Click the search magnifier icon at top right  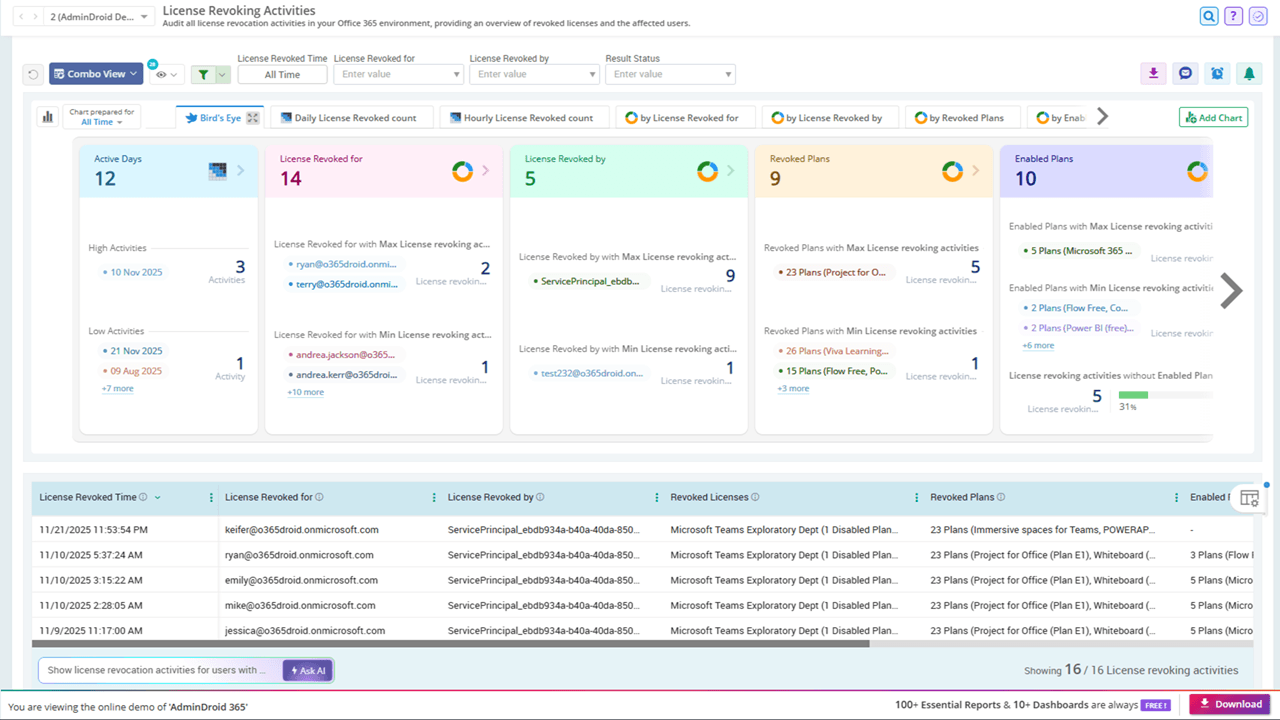coord(1209,16)
